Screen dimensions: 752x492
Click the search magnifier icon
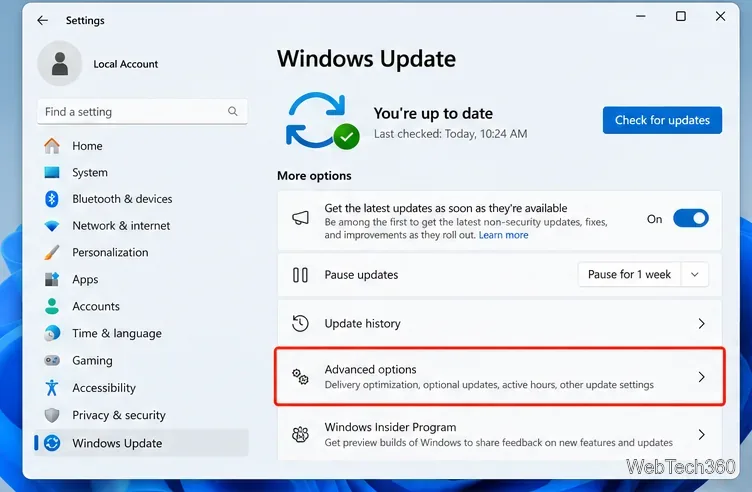(x=233, y=111)
